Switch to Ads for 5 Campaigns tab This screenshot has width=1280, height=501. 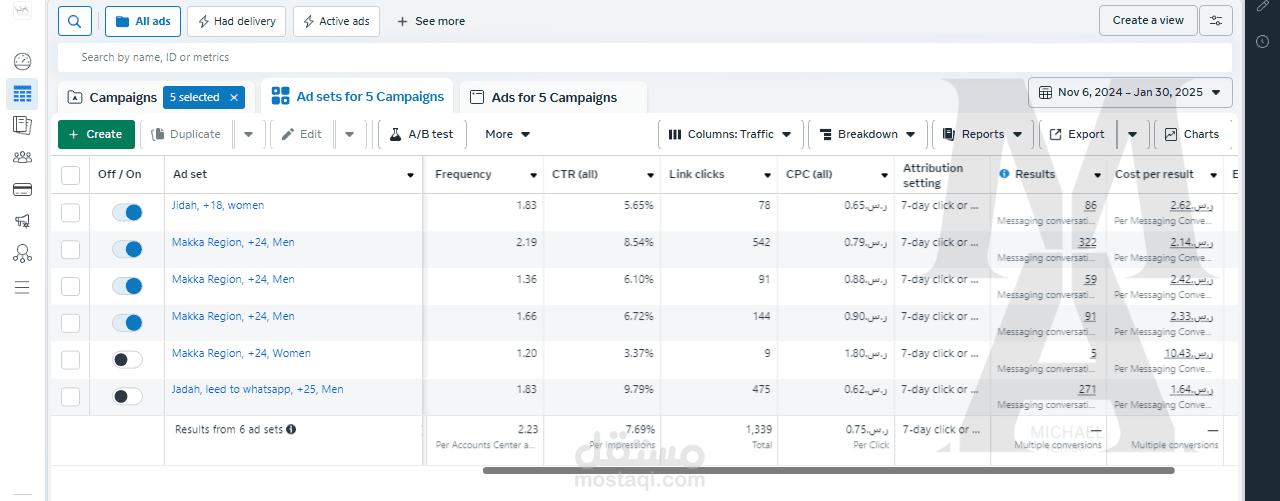click(x=553, y=98)
